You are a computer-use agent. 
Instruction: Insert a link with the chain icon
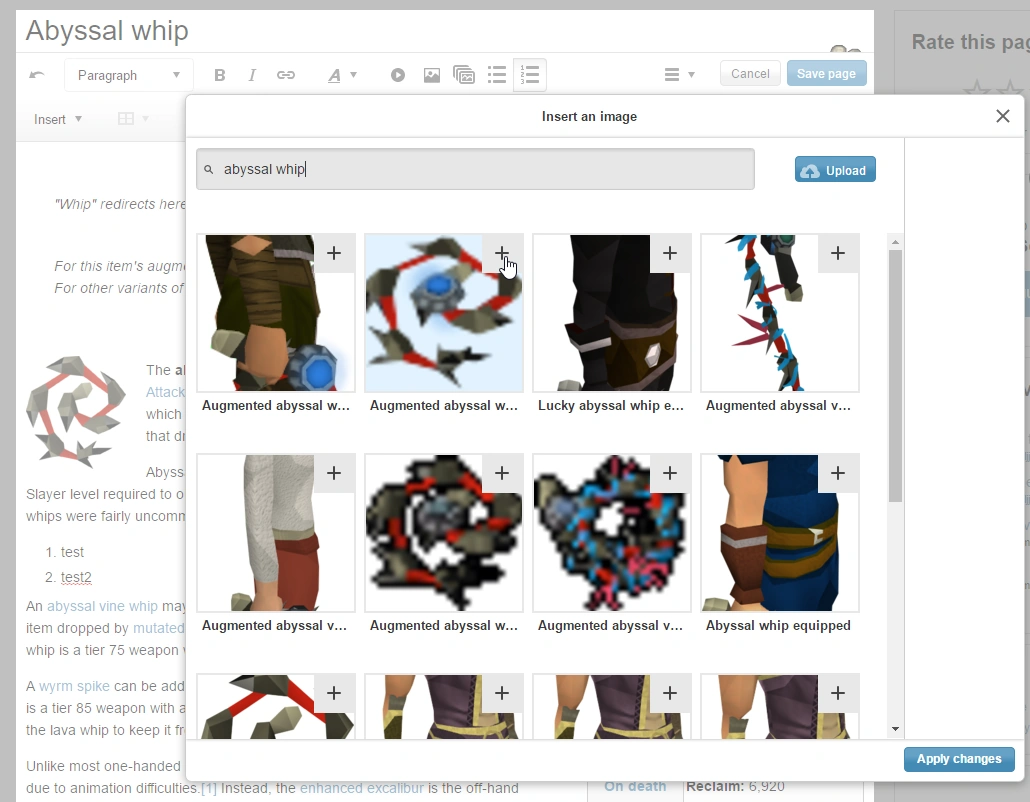tap(285, 75)
